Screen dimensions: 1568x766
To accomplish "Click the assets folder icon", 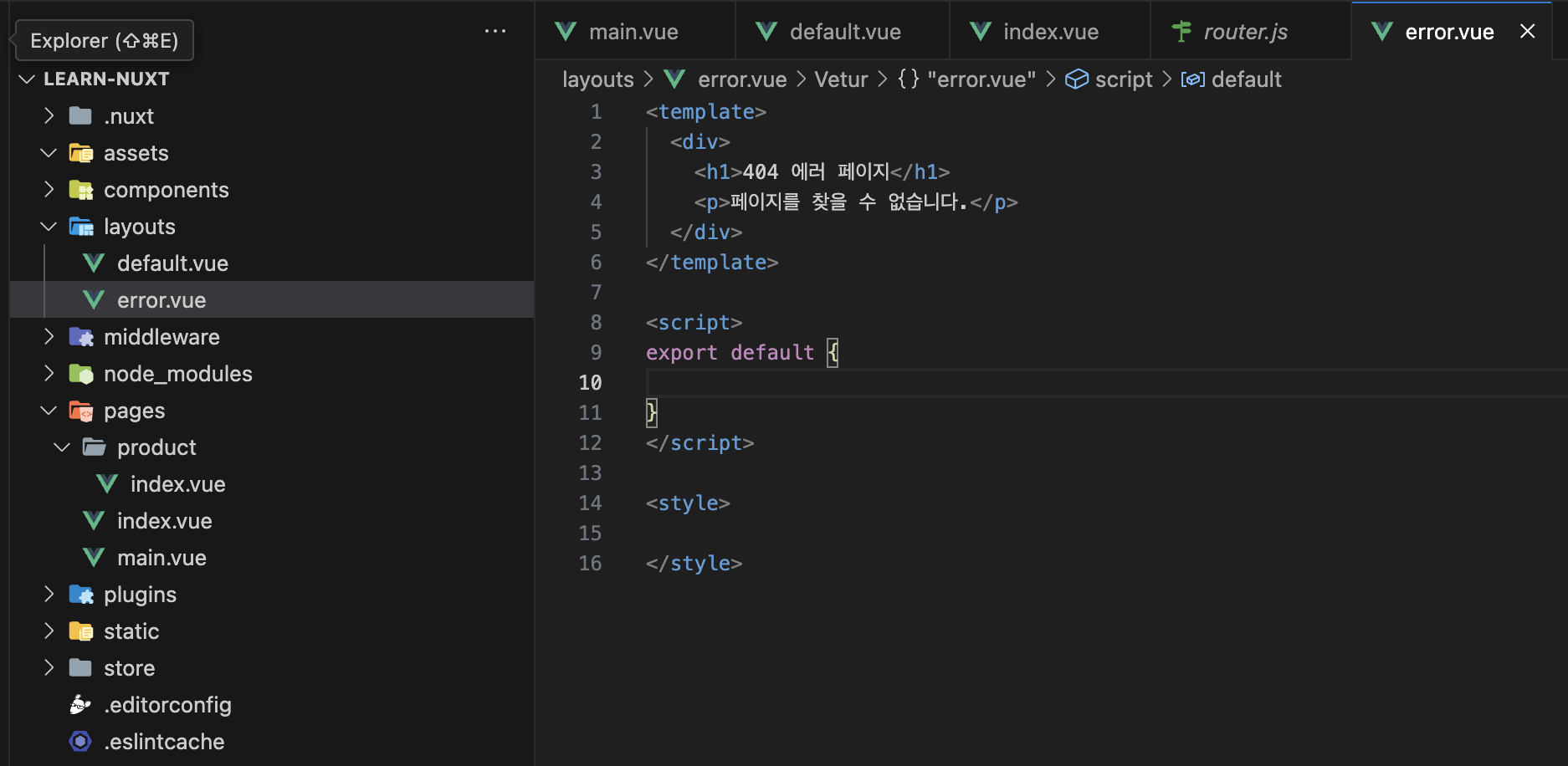I will click(x=81, y=152).
